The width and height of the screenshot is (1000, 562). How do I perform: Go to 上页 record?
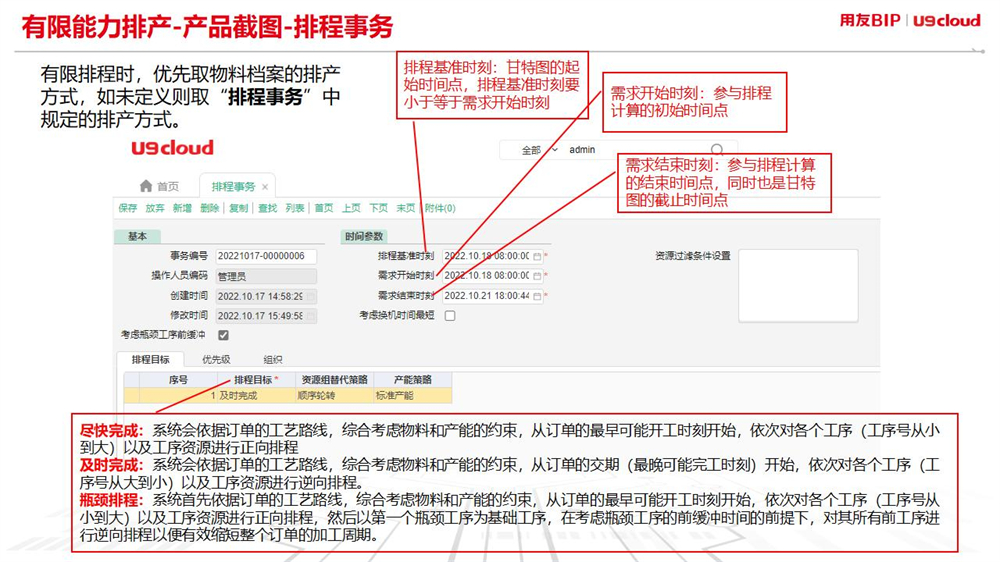pyautogui.click(x=351, y=208)
